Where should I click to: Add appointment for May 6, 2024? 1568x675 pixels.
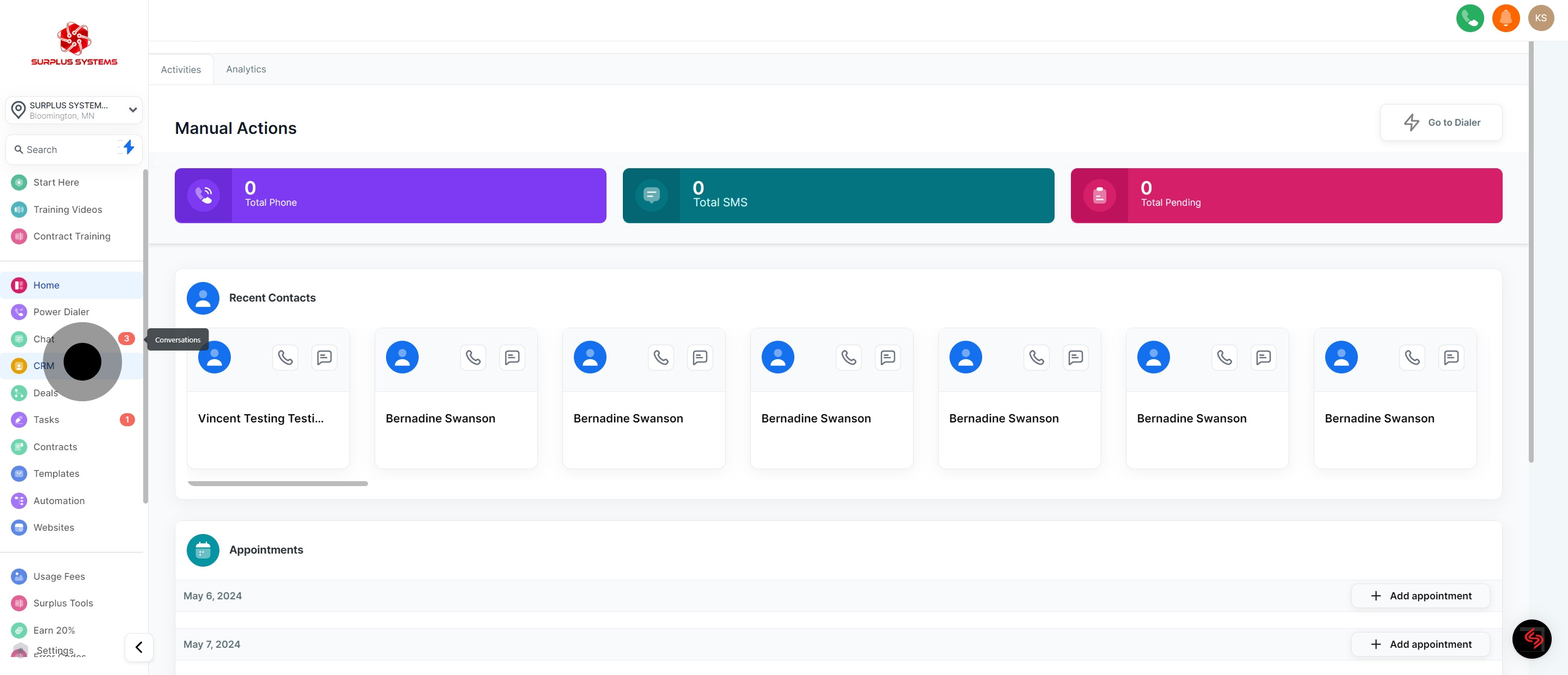[x=1420, y=596]
